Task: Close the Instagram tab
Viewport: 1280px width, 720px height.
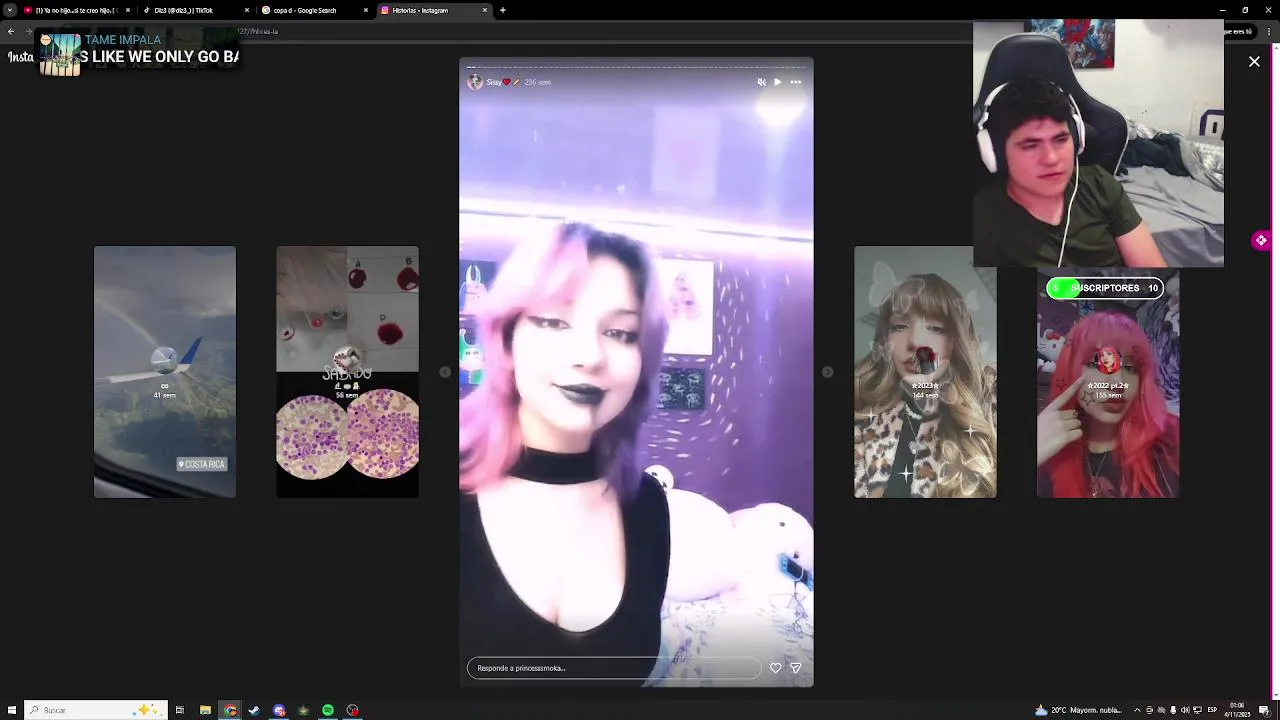Action: [485, 10]
